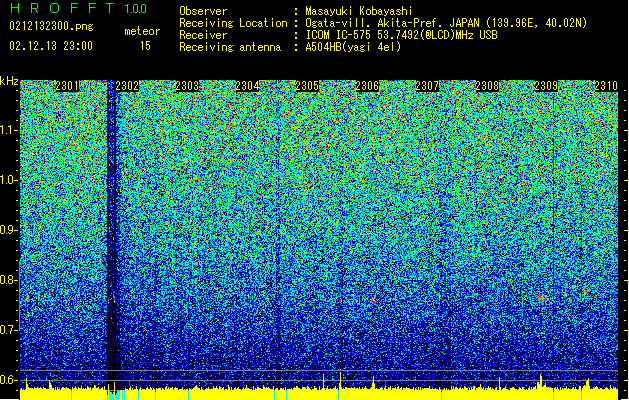Select the filename 0212132300.png

[x=51, y=27]
